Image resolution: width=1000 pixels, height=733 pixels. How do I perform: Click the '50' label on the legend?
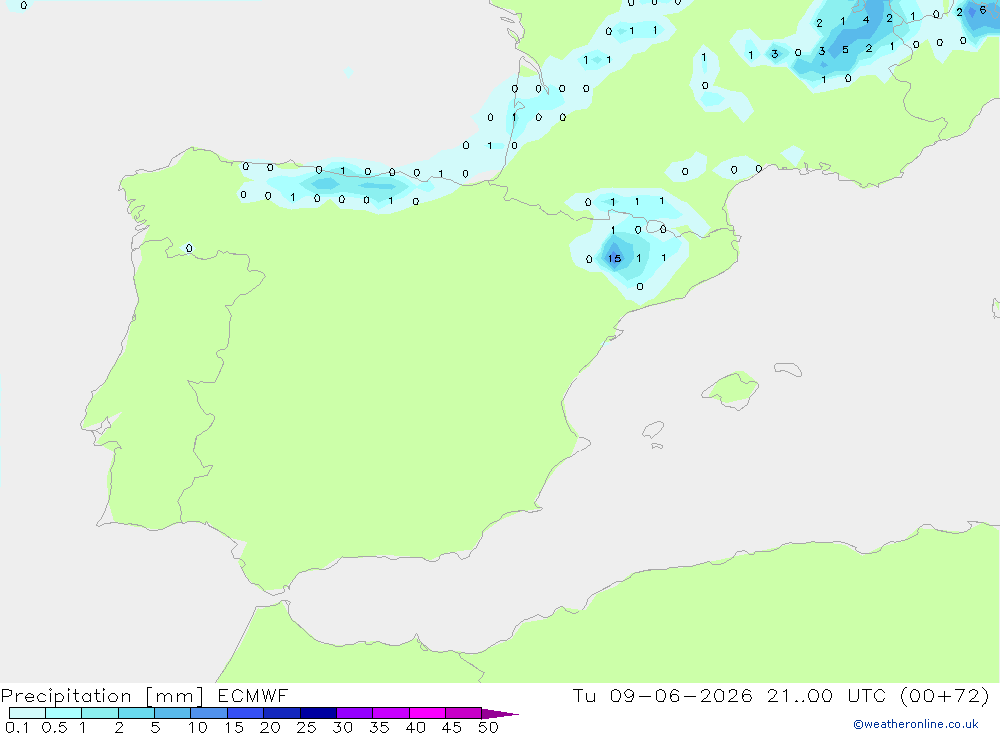point(488,727)
